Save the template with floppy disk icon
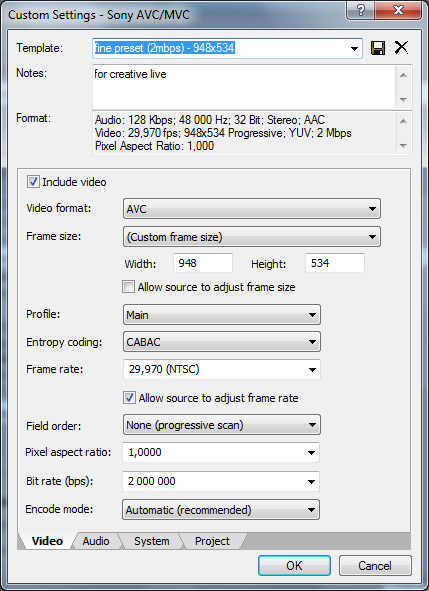The width and height of the screenshot is (429, 591). [378, 48]
